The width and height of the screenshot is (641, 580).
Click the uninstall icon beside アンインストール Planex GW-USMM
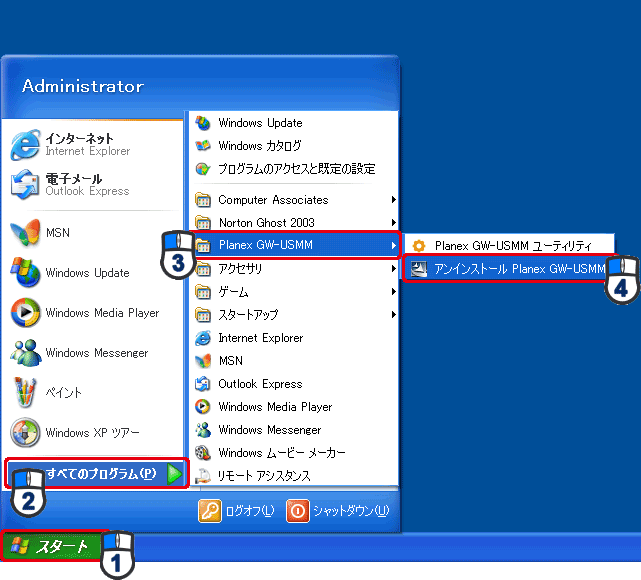pyautogui.click(x=419, y=269)
